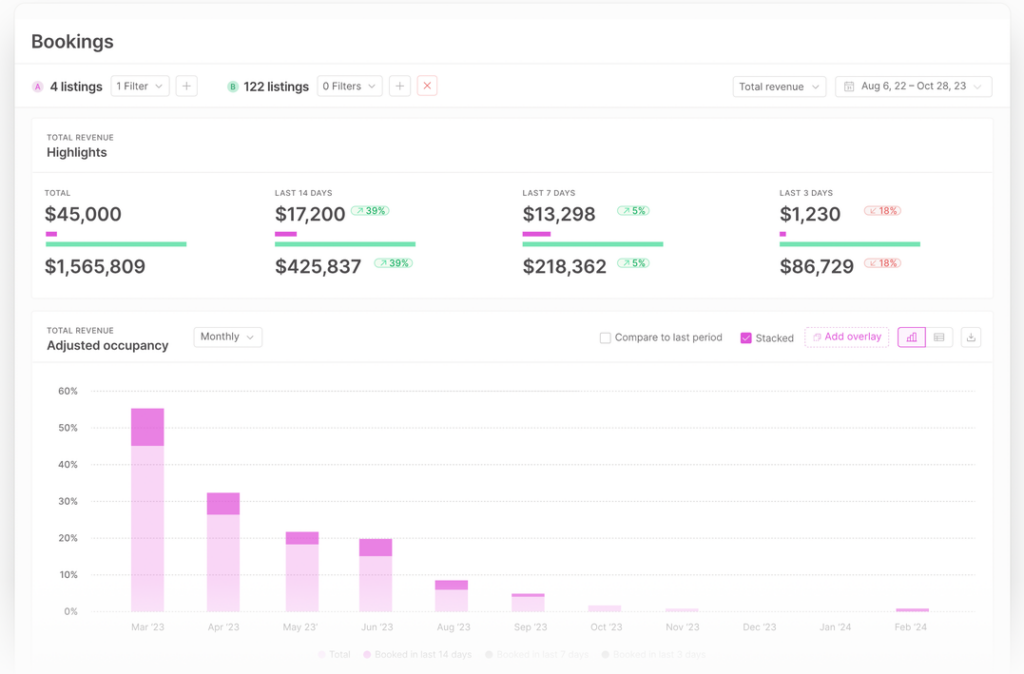Viewport: 1024px width, 674px height.
Task: Click the Add overlay button
Action: 846,337
